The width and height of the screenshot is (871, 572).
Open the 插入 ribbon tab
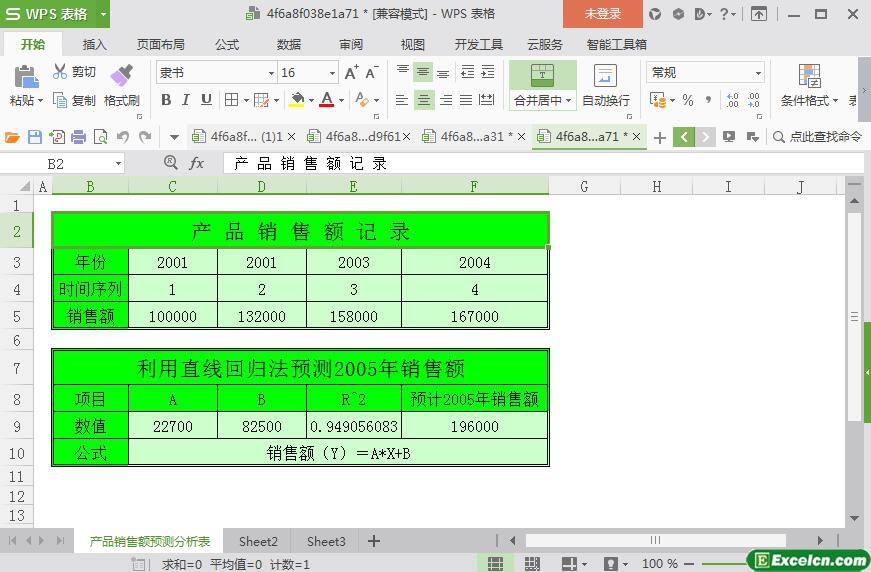click(94, 44)
